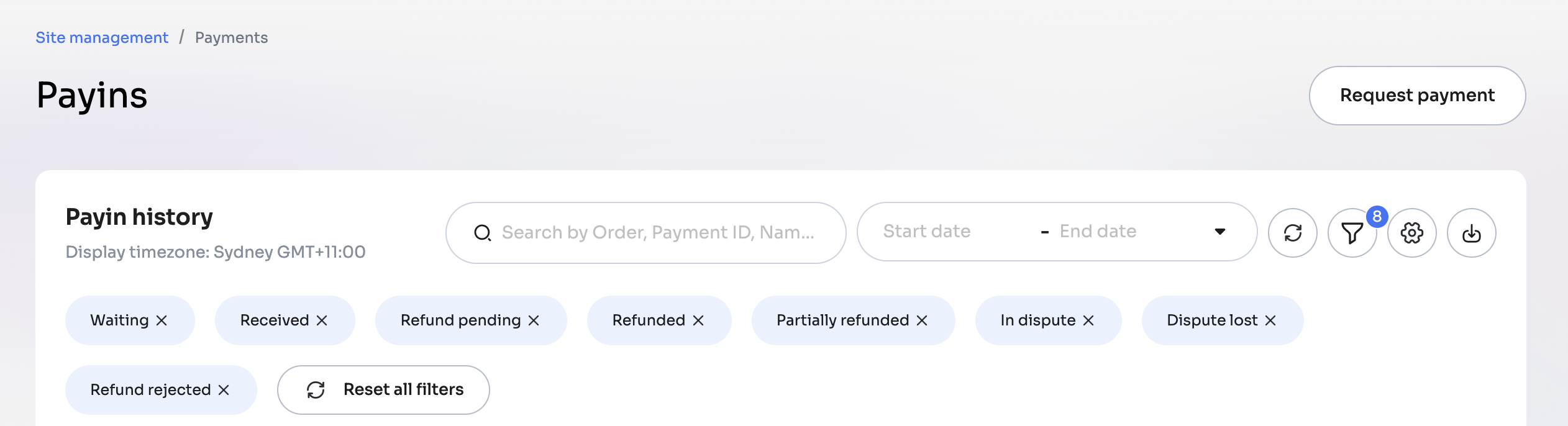Remove the Dispute lost filter chip
Screen dimensions: 1568x426
[1270, 320]
